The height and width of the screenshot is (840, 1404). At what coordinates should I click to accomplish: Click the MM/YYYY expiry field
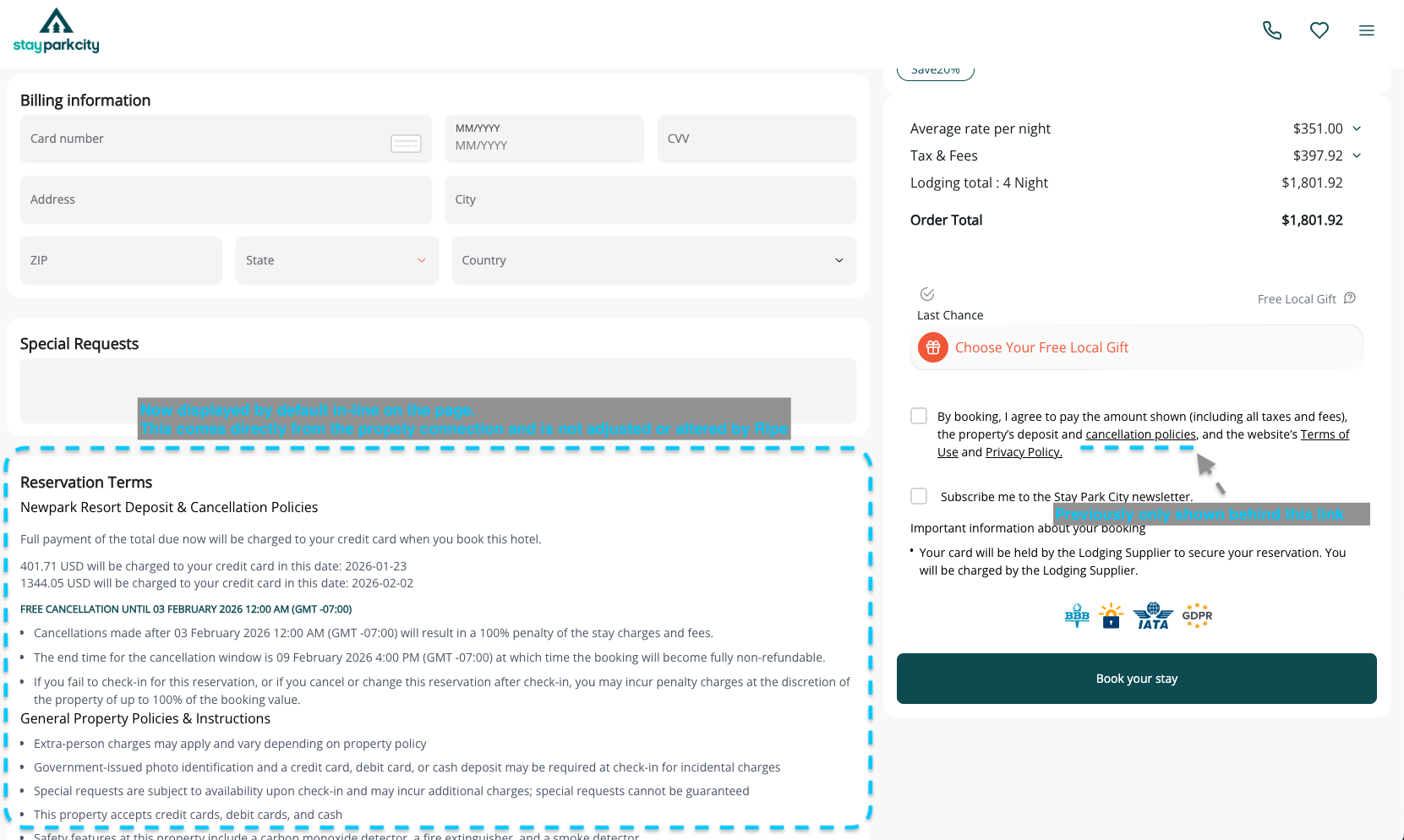(544, 139)
